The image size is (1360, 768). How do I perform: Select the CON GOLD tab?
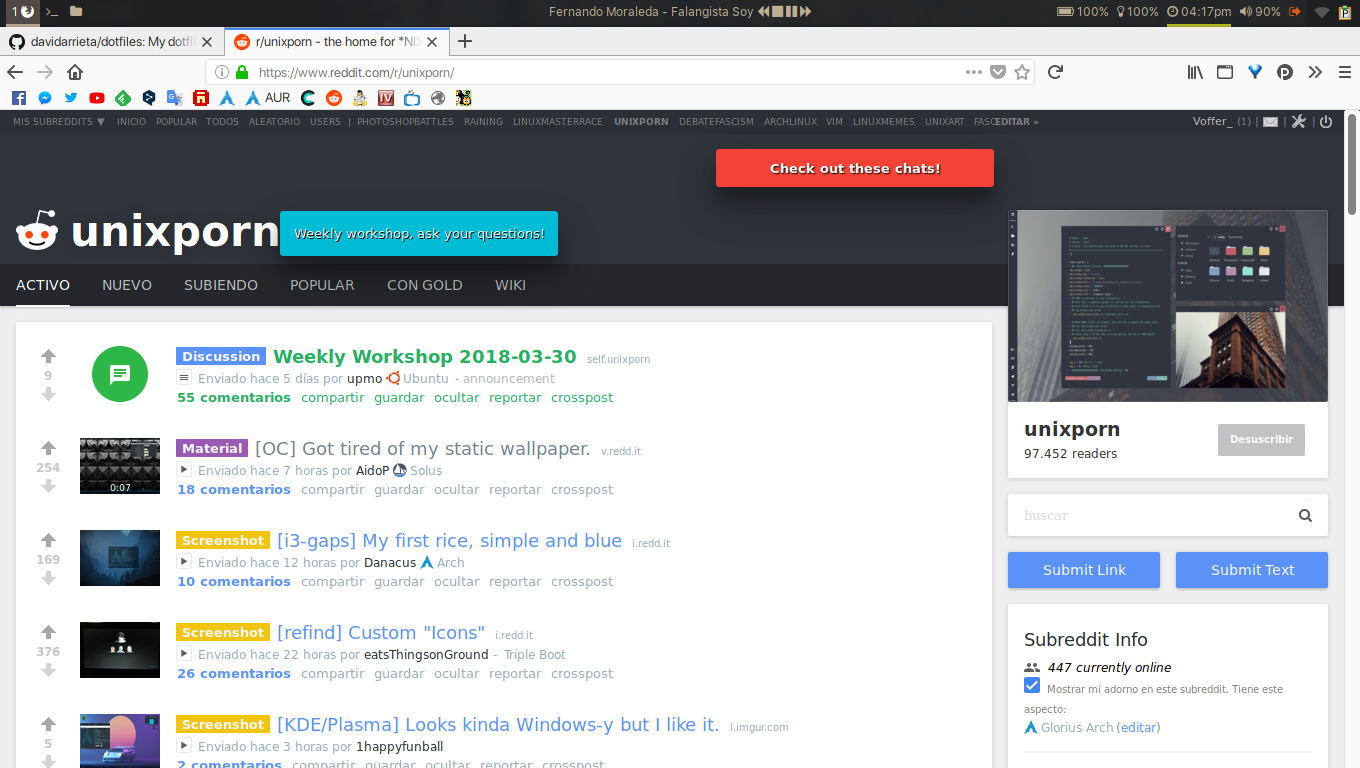pyautogui.click(x=425, y=285)
